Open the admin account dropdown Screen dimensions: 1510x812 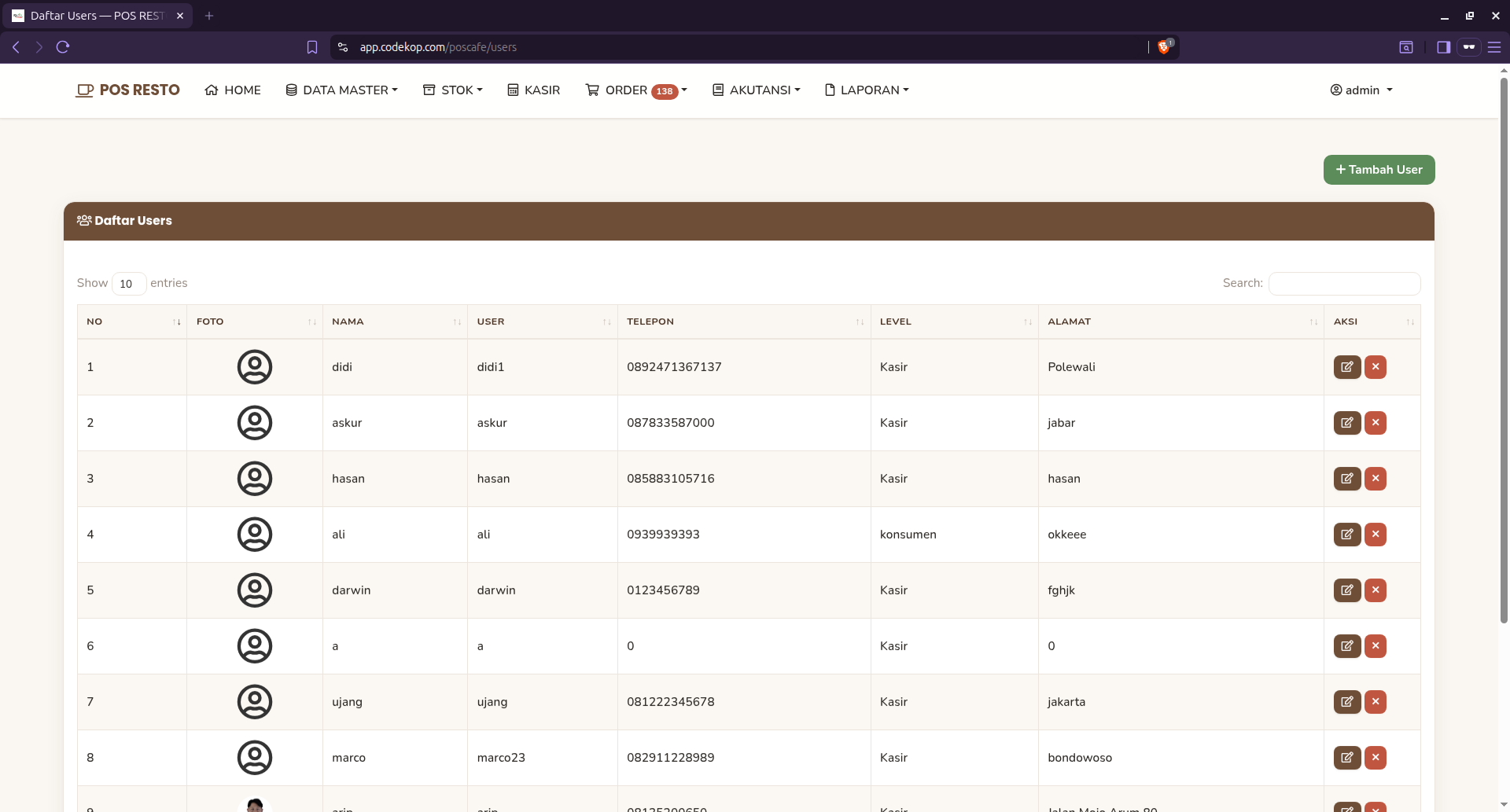[1361, 90]
